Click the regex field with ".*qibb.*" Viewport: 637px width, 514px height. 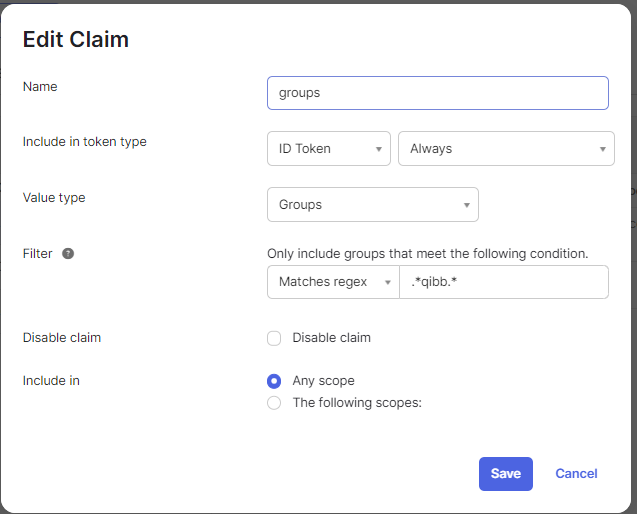point(503,282)
